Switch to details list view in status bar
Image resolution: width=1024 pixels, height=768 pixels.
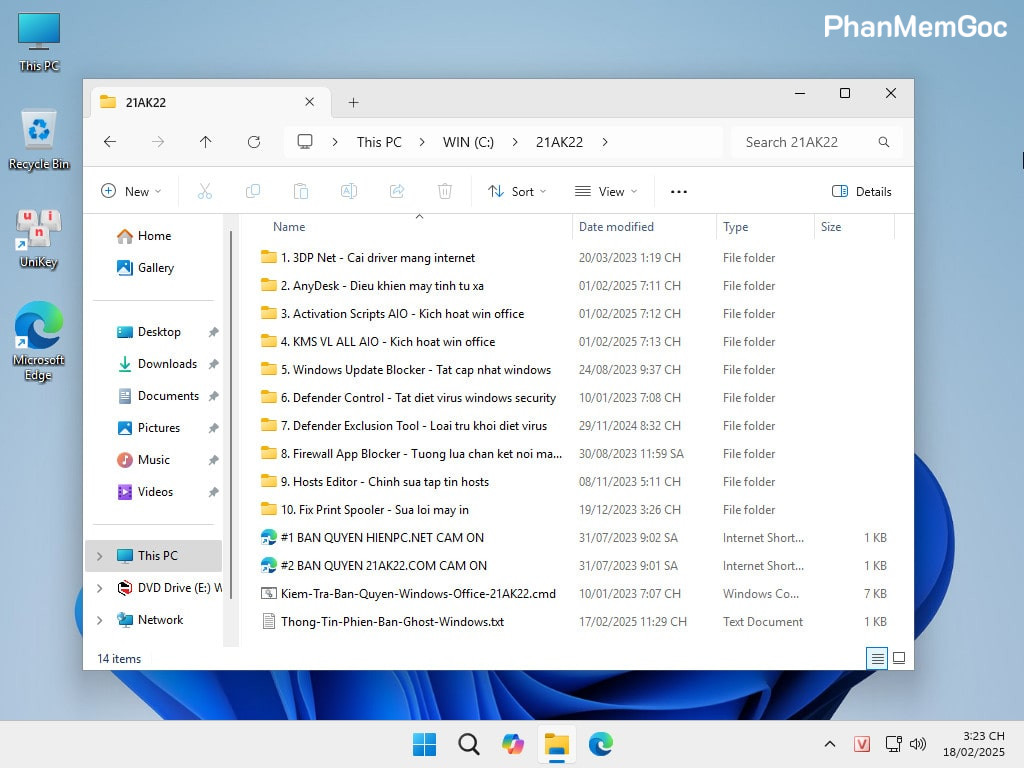coord(877,658)
